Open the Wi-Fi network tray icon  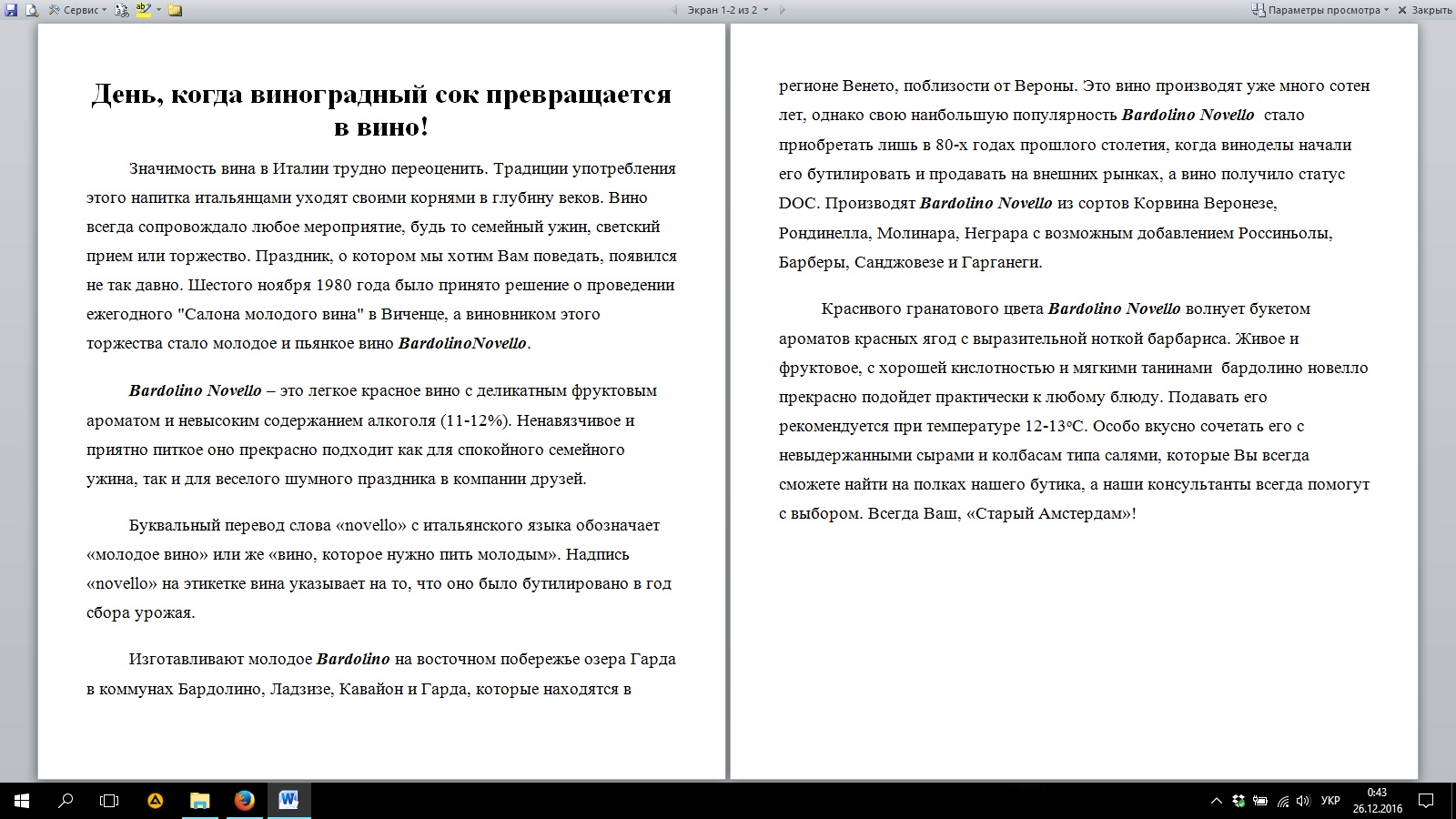pos(1283,802)
